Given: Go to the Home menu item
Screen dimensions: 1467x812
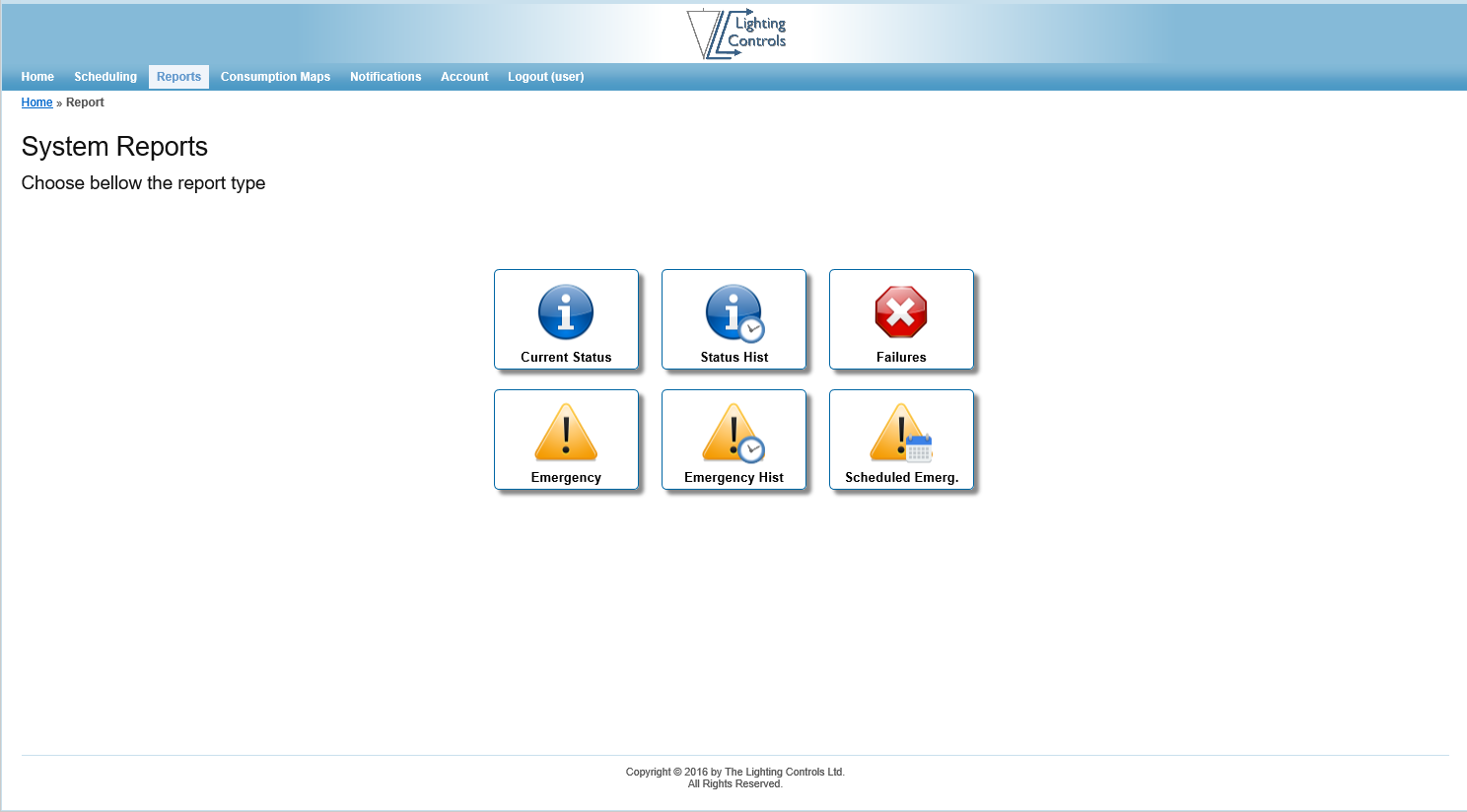Looking at the screenshot, I should click(37, 77).
